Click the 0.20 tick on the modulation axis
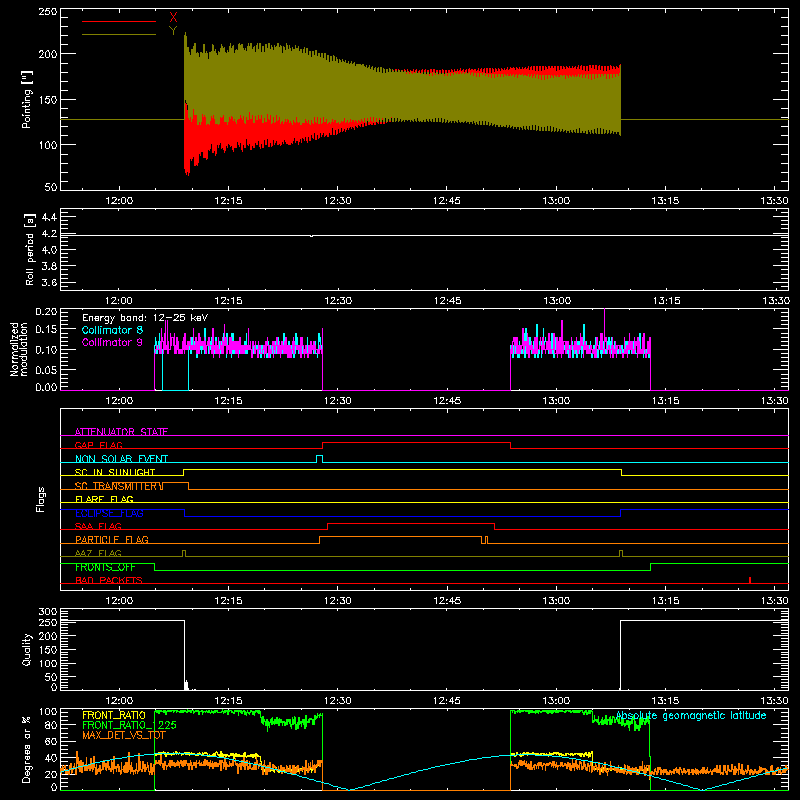 pos(46,311)
